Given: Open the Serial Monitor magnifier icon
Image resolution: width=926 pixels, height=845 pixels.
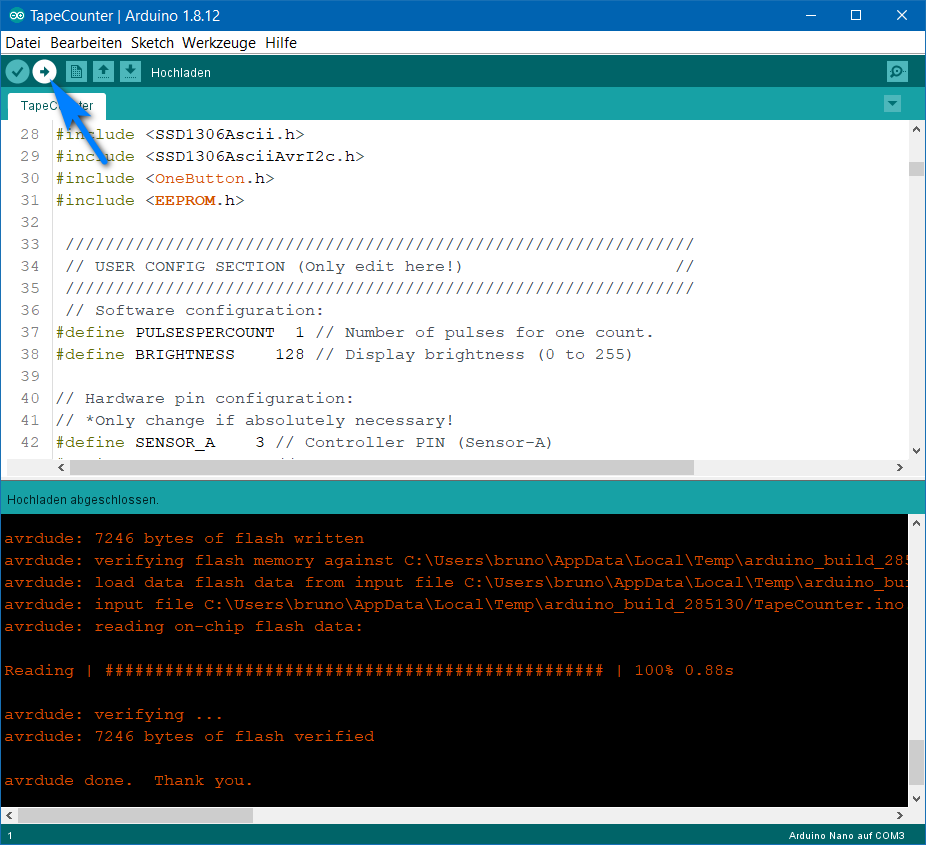Looking at the screenshot, I should tap(897, 72).
